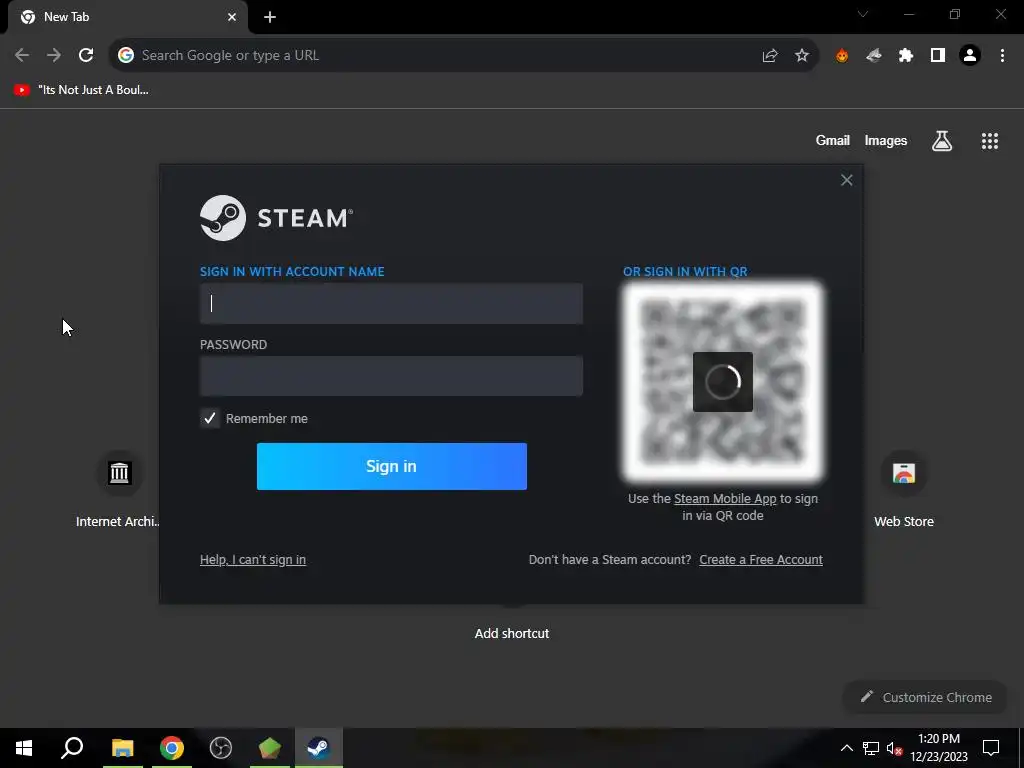The image size is (1024, 768).
Task: Open the Extensions puzzle piece menu
Action: [906, 56]
